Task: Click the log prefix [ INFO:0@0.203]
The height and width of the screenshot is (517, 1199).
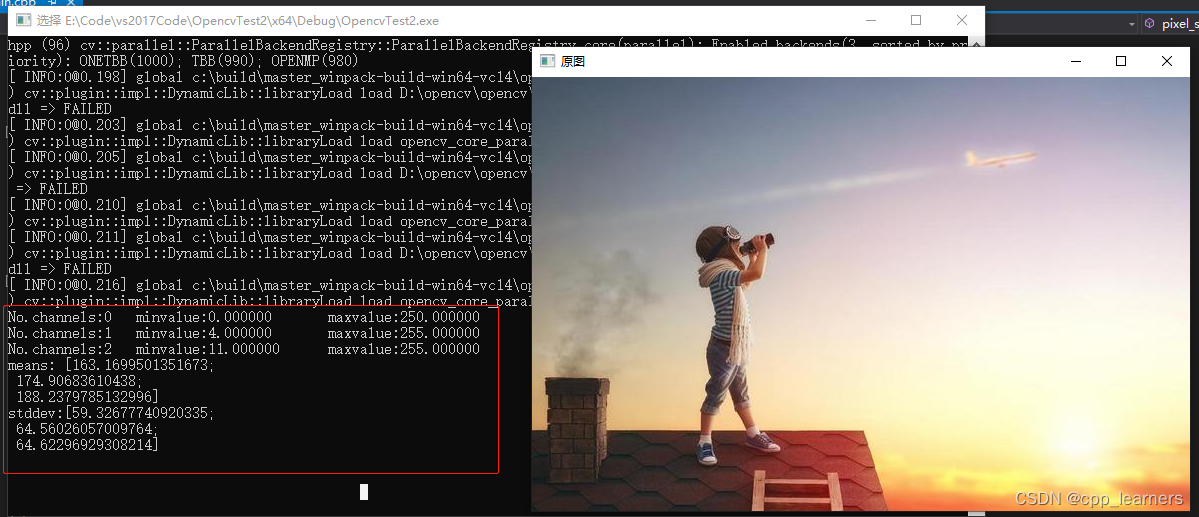Action: [x=67, y=125]
